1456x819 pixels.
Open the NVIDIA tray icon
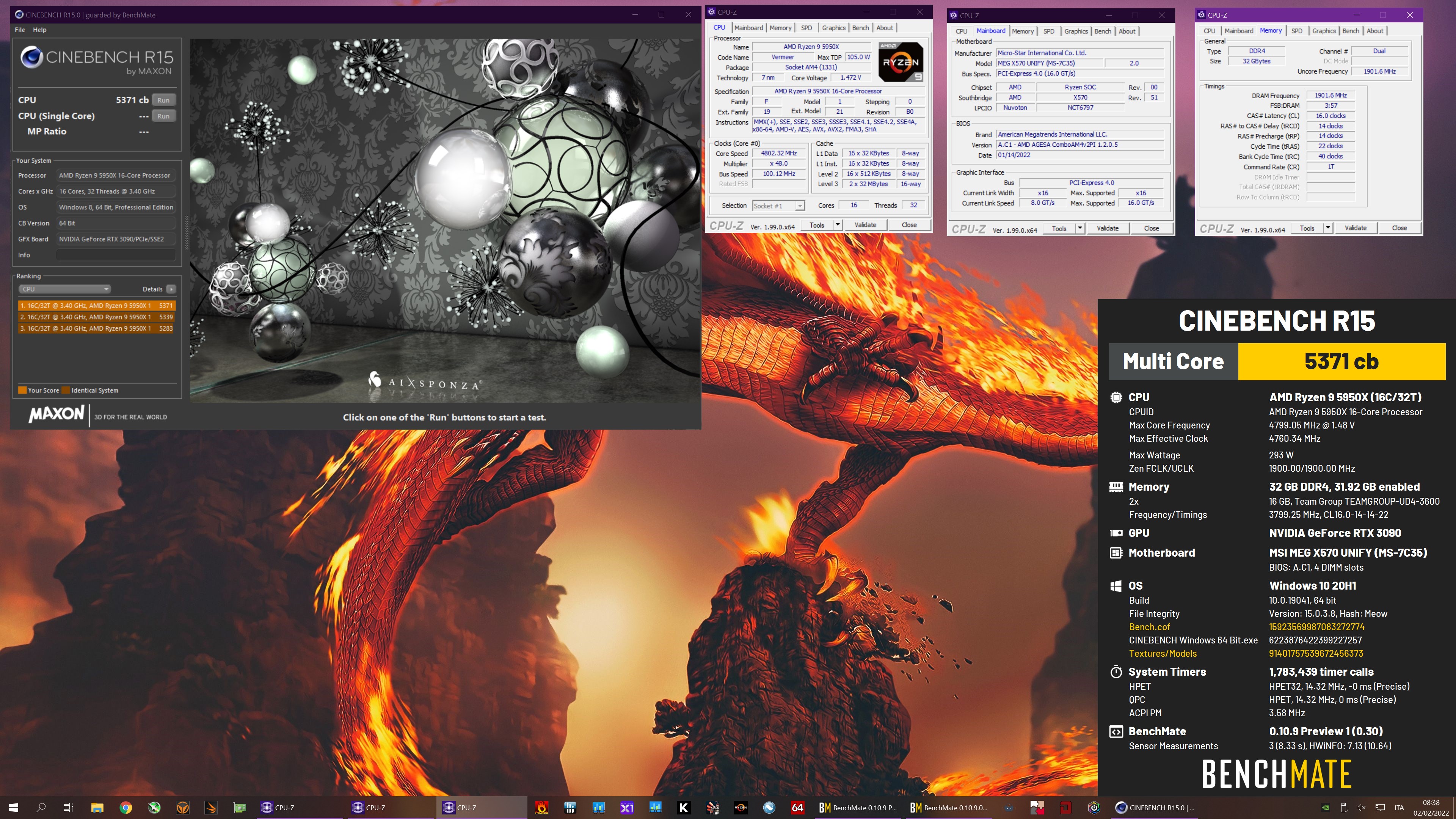[1326, 807]
